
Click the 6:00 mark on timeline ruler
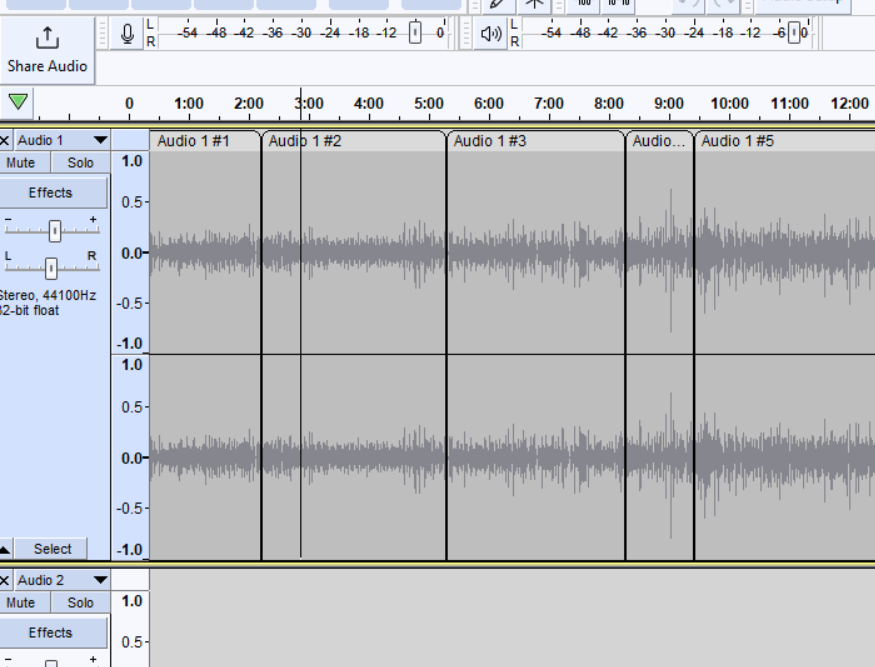point(488,104)
